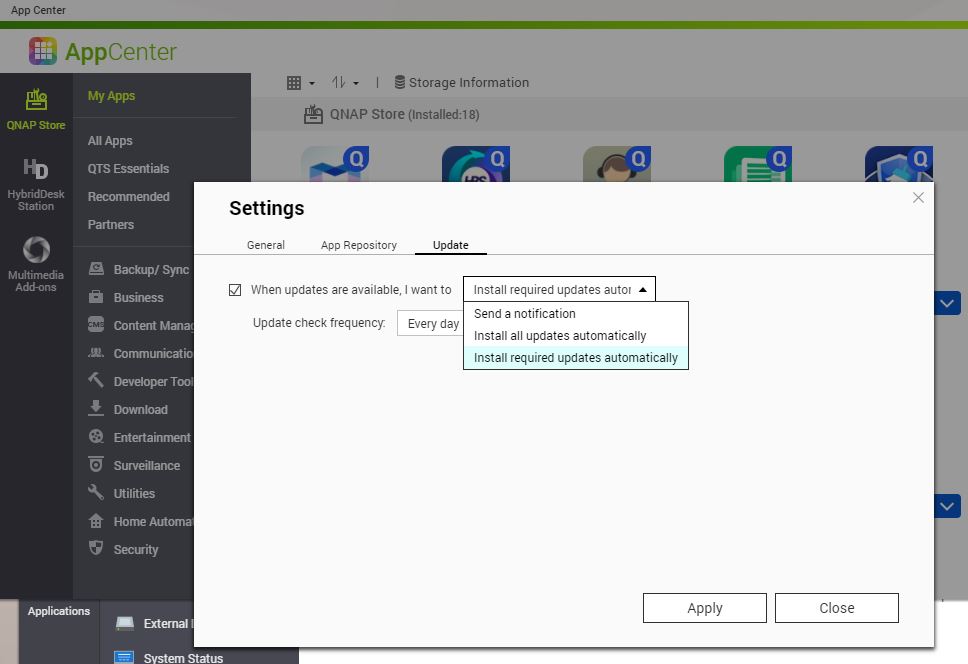Switch to the App Repository tab
The height and width of the screenshot is (664, 968).
[358, 245]
